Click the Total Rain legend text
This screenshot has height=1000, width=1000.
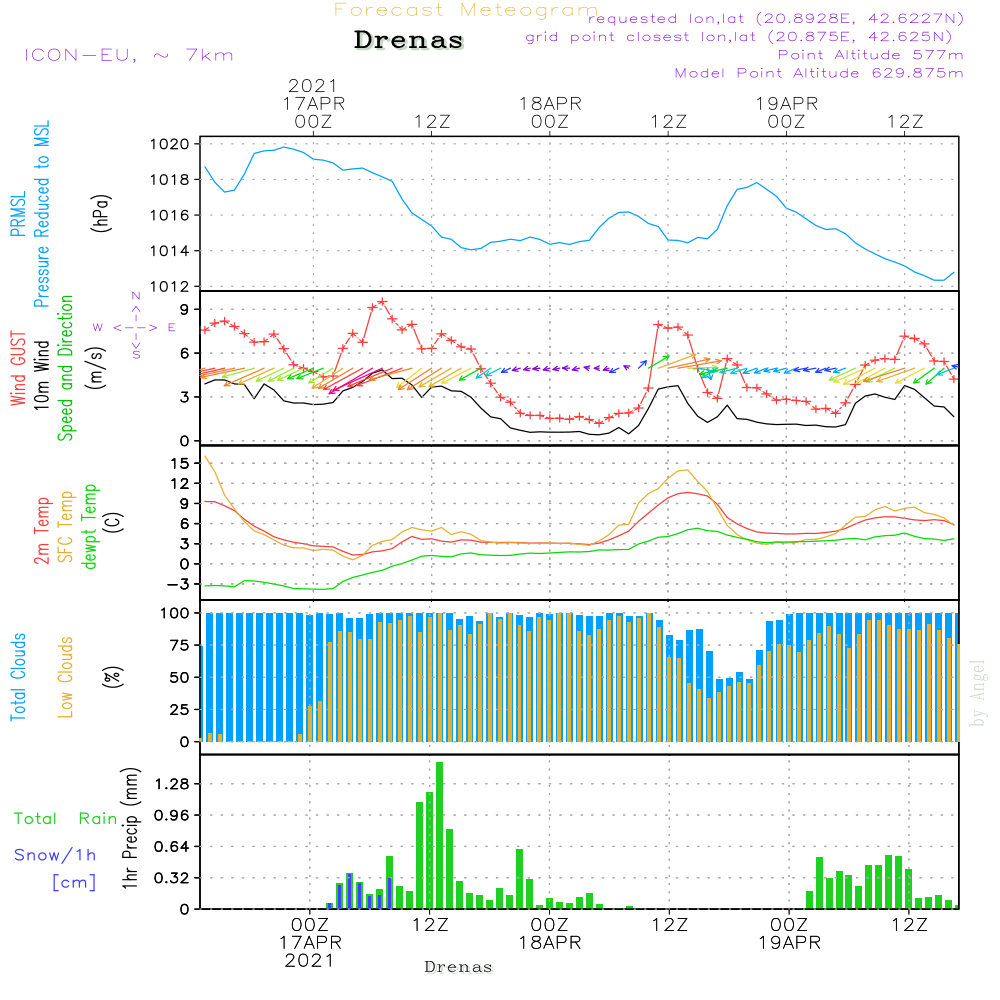point(66,819)
